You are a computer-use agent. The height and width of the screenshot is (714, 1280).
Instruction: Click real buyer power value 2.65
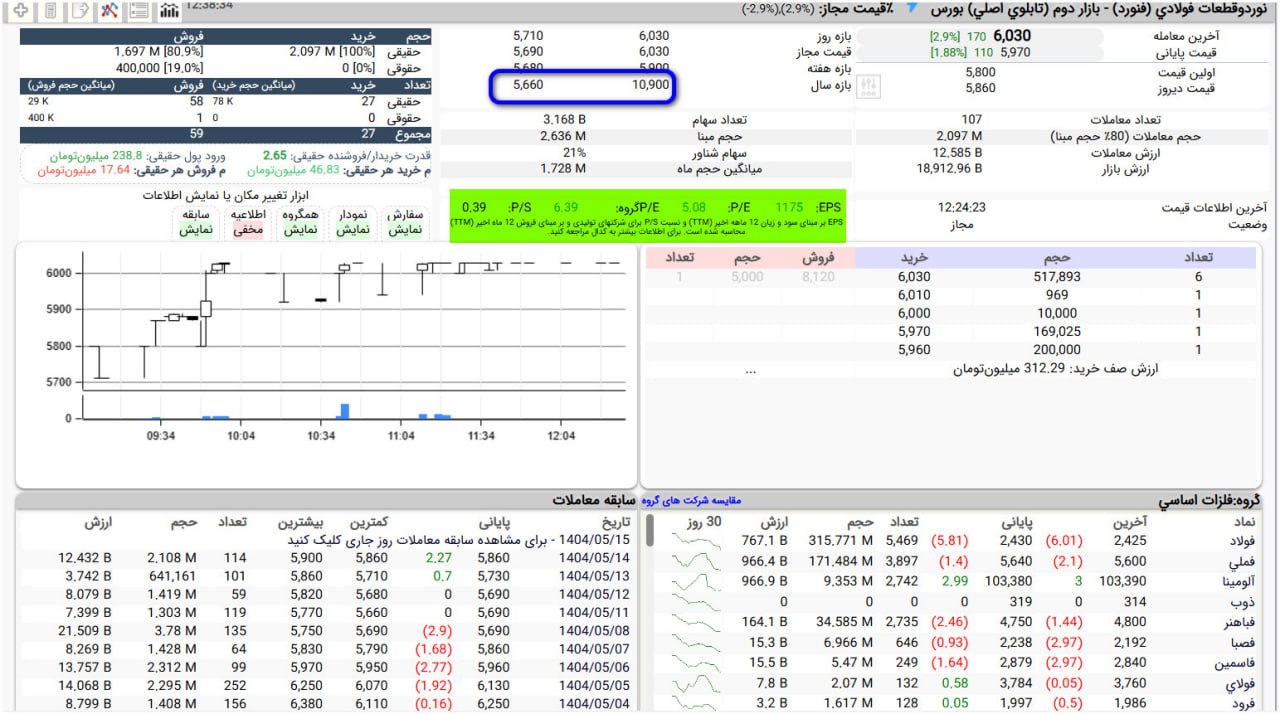click(274, 155)
